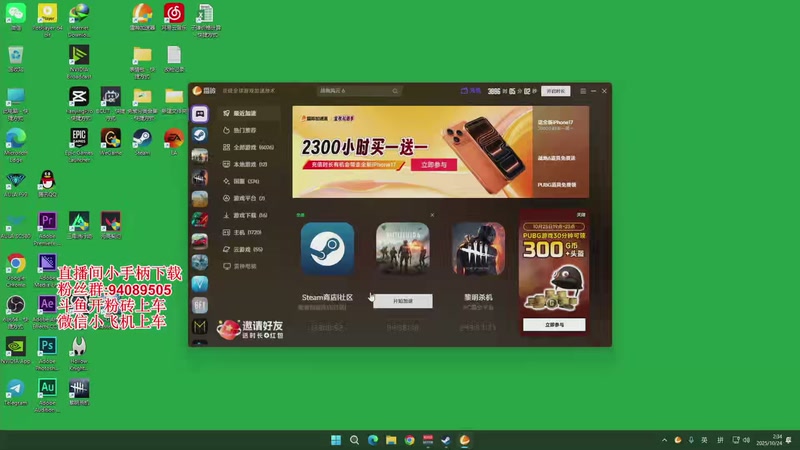Open the purple message link in the title bar
Viewport: 800px width, 450px height.
click(470, 91)
